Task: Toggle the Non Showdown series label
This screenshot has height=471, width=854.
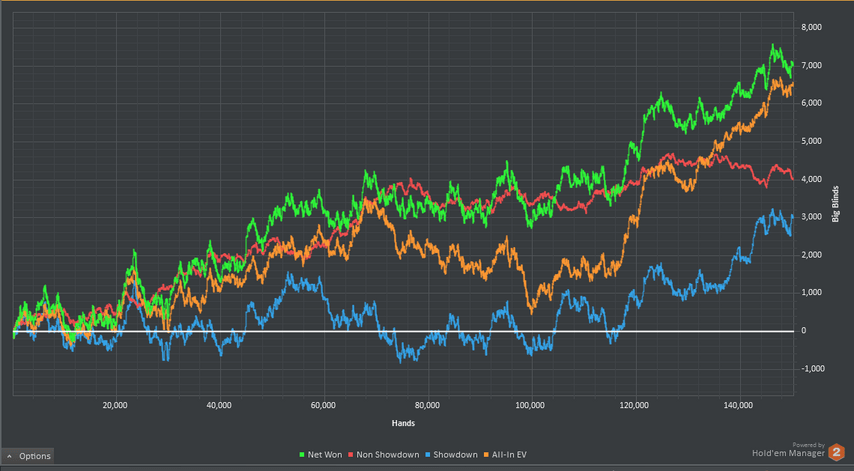Action: 388,455
